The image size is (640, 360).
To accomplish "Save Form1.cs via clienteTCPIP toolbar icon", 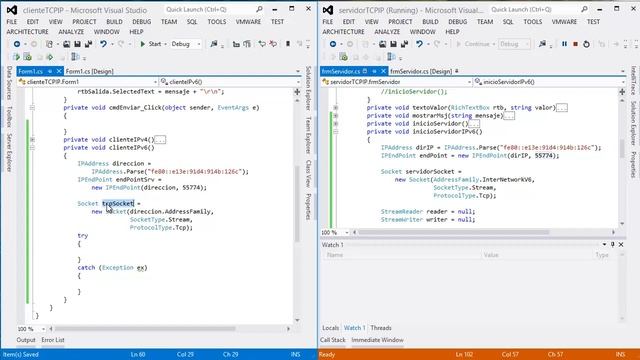I will (77, 44).
